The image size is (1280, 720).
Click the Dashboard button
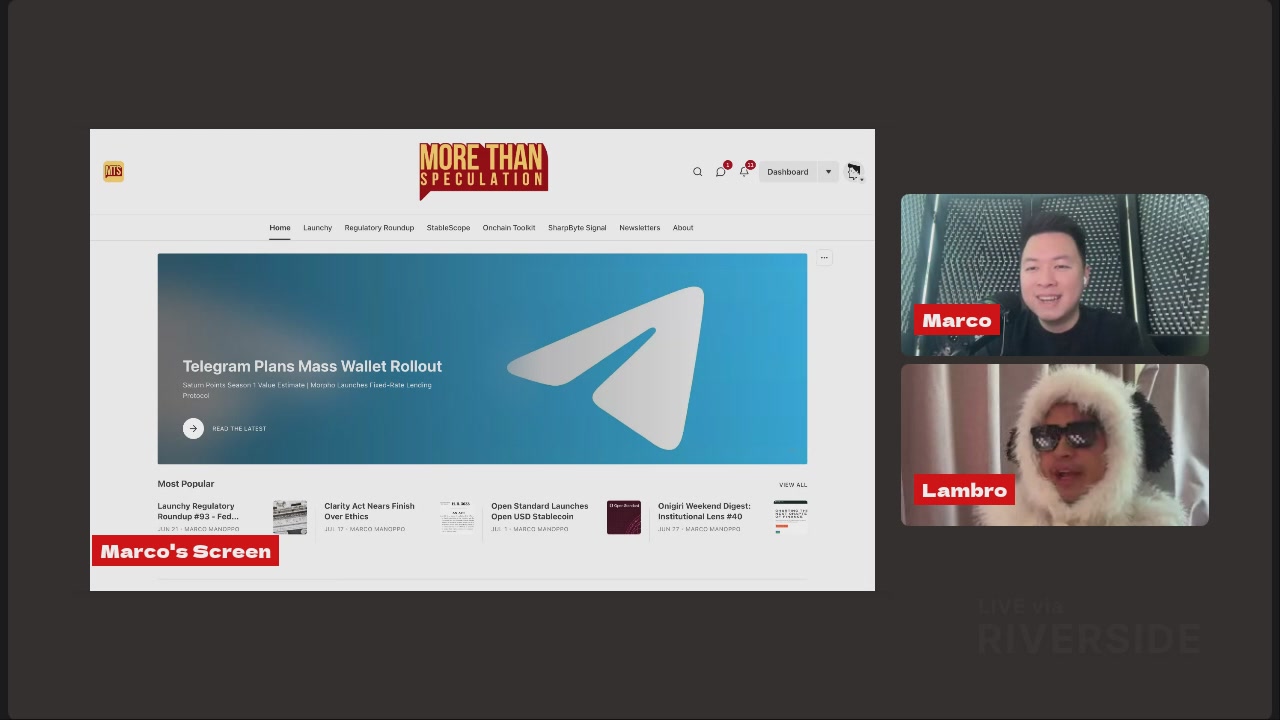coord(788,172)
